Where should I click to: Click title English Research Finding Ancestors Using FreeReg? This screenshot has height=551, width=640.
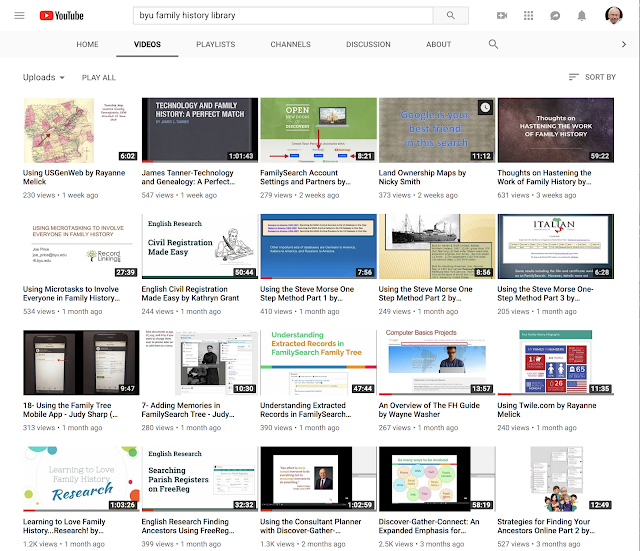tap(188, 526)
